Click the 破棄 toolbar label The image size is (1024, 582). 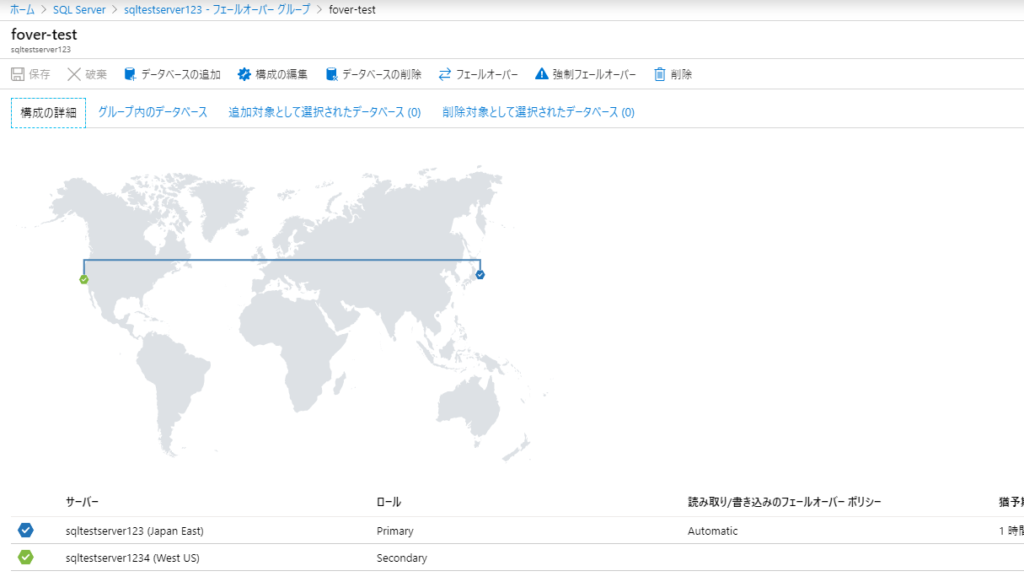(x=95, y=74)
